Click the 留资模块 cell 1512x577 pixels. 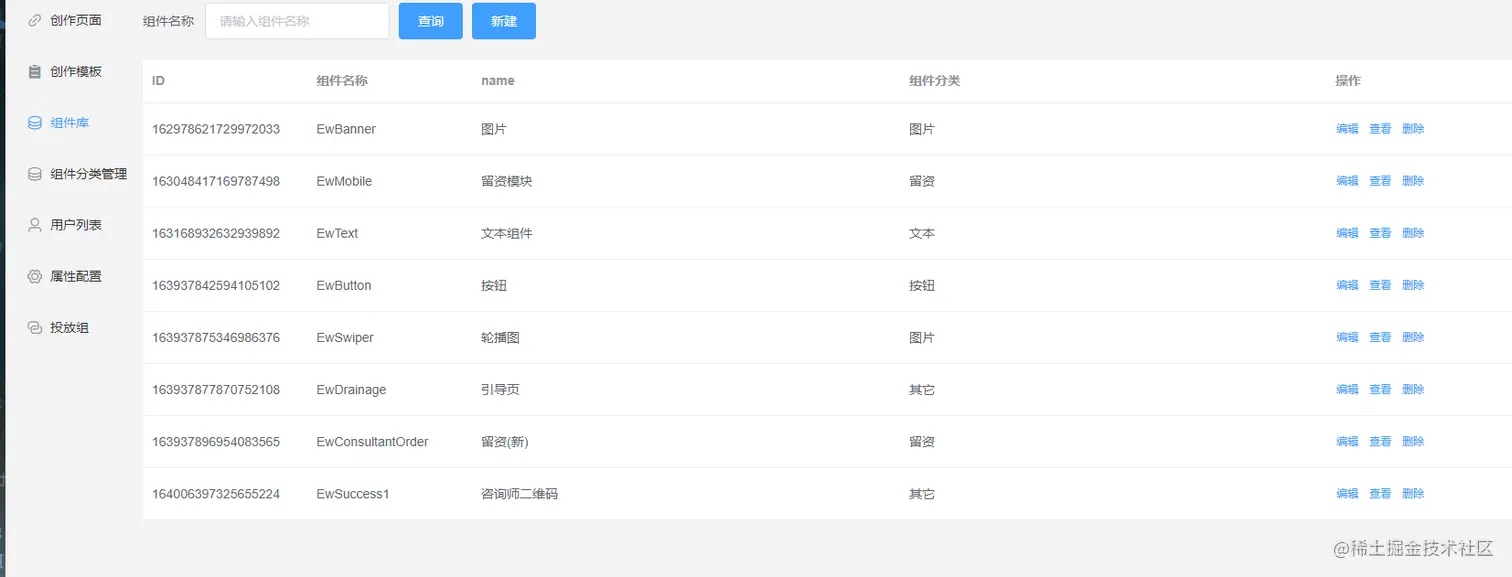[506, 181]
